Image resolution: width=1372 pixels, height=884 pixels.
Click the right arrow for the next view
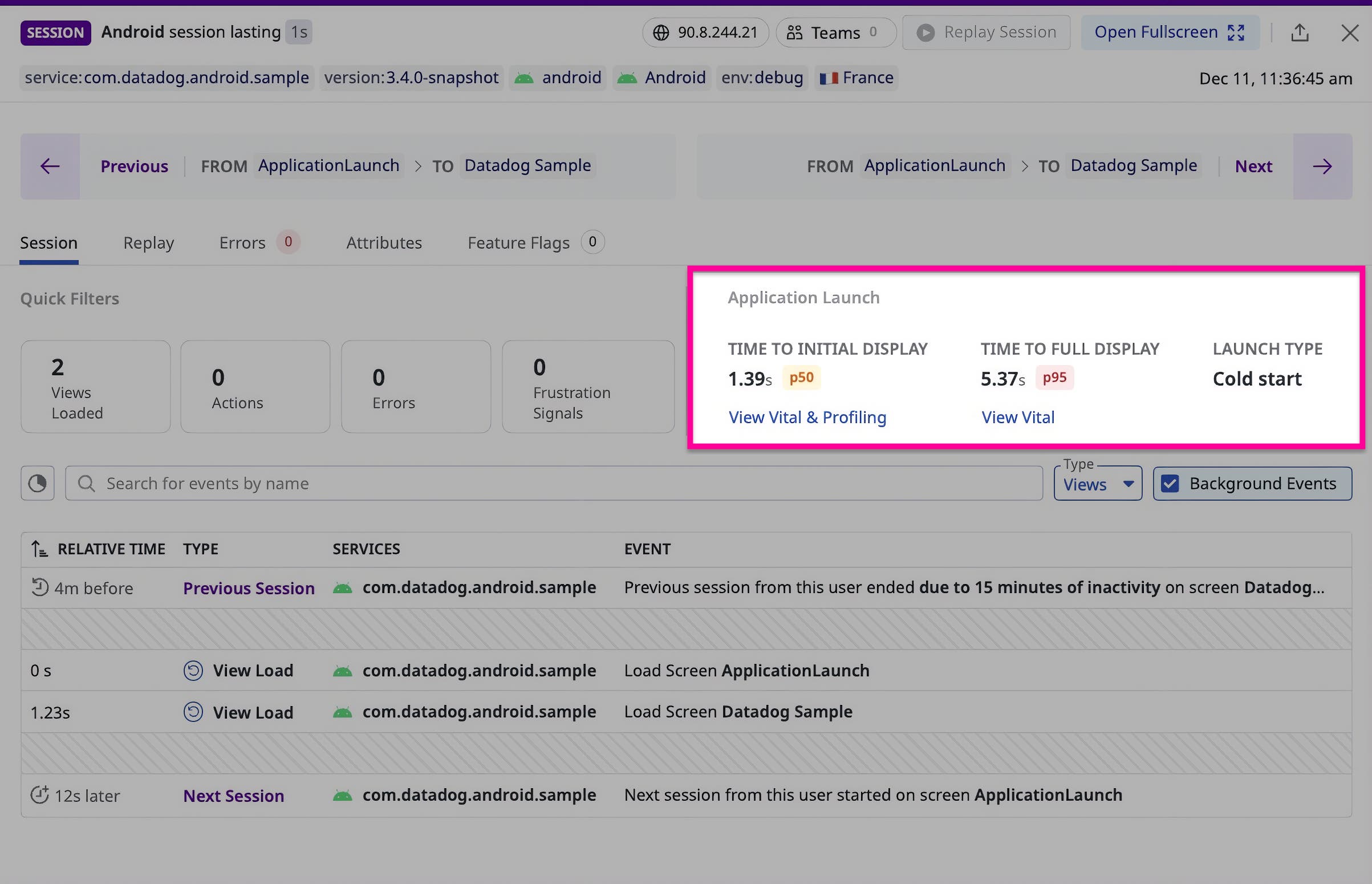coord(1322,167)
